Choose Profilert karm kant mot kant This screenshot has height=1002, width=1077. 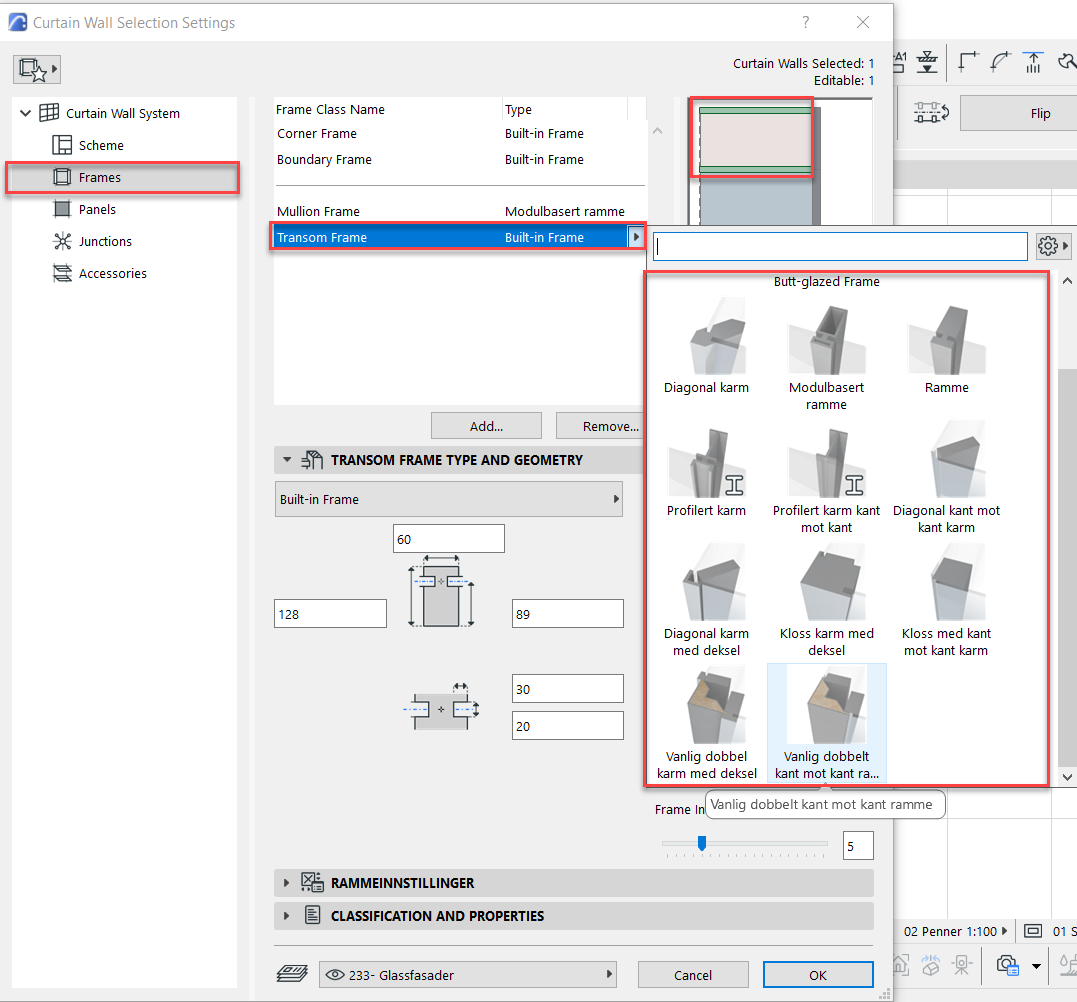pos(826,479)
